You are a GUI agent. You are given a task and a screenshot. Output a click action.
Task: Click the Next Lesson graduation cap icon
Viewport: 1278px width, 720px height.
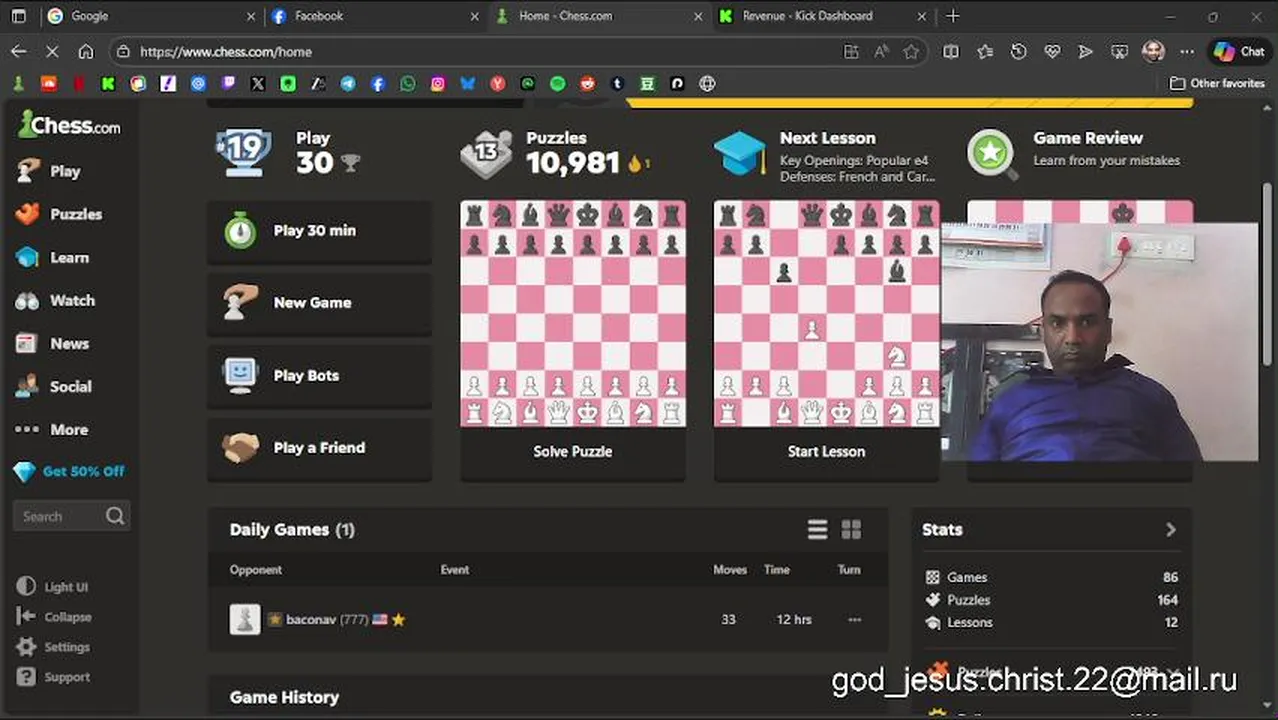(x=739, y=155)
